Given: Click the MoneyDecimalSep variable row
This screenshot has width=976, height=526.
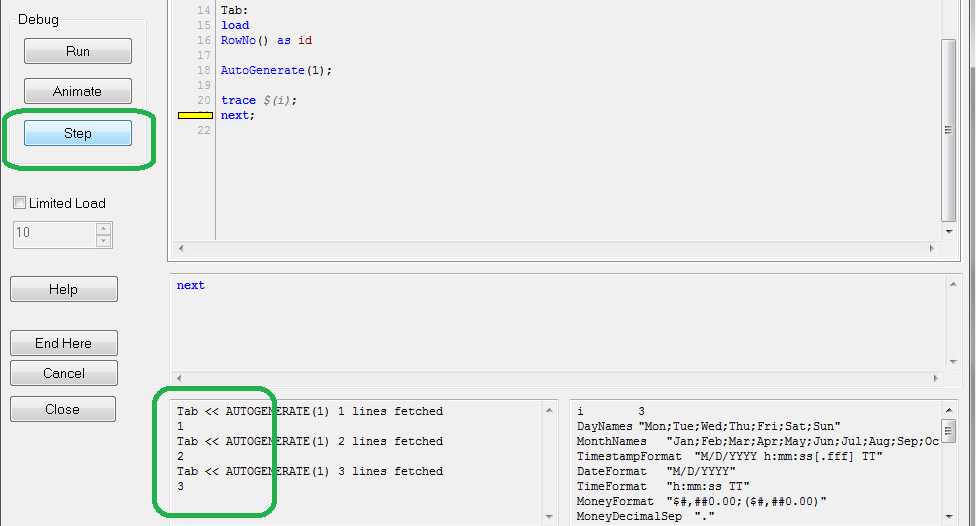Looking at the screenshot, I should coord(645,516).
